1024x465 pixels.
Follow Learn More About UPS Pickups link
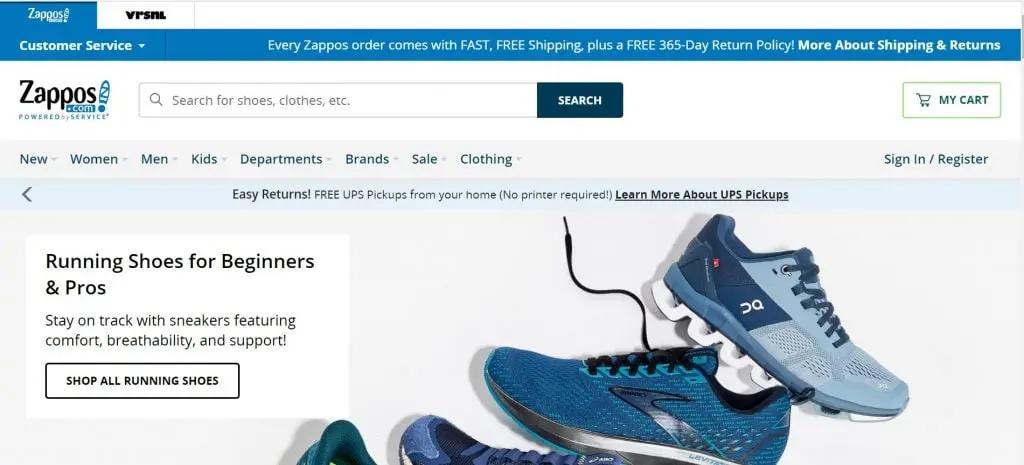click(x=701, y=195)
